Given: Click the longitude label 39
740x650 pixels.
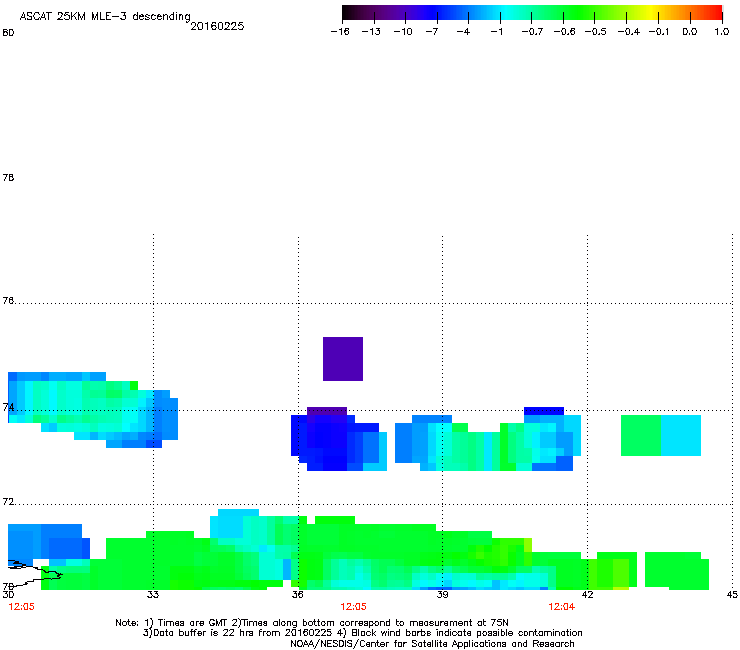Looking at the screenshot, I should [442, 595].
